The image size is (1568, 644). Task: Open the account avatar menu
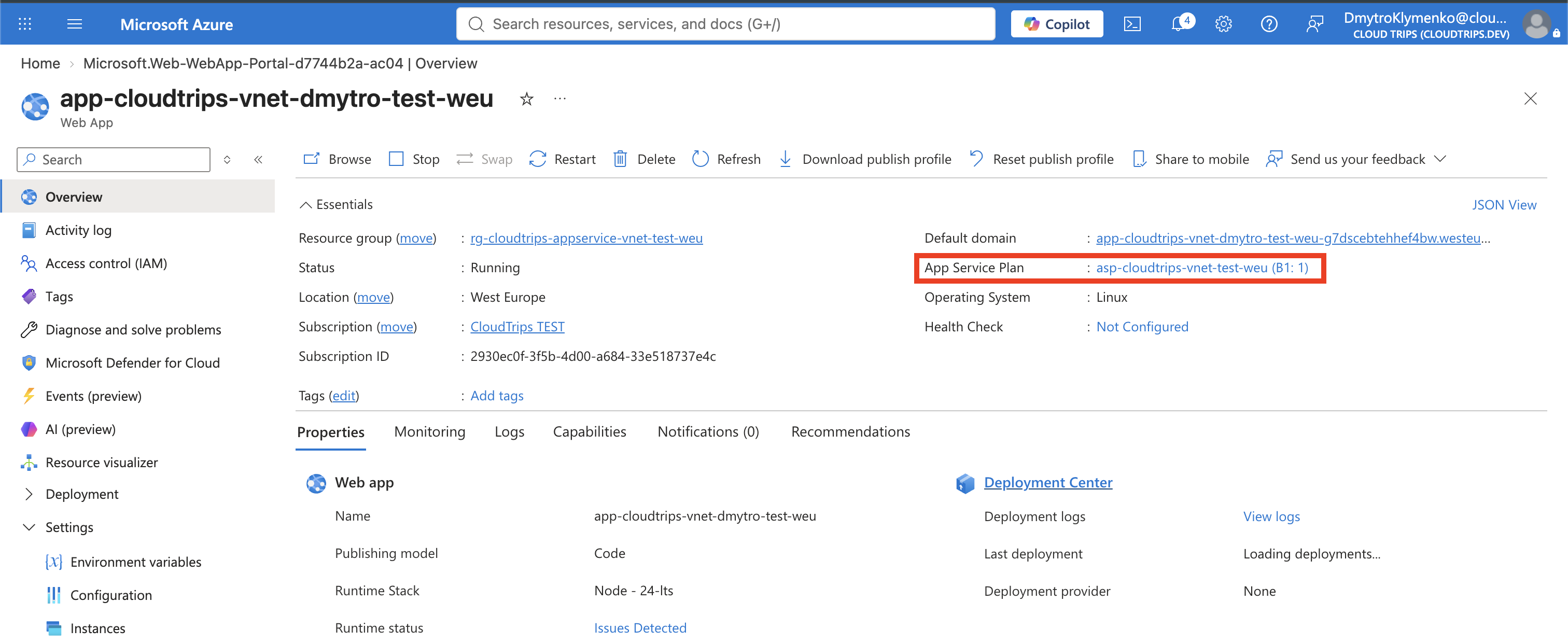click(x=1536, y=24)
